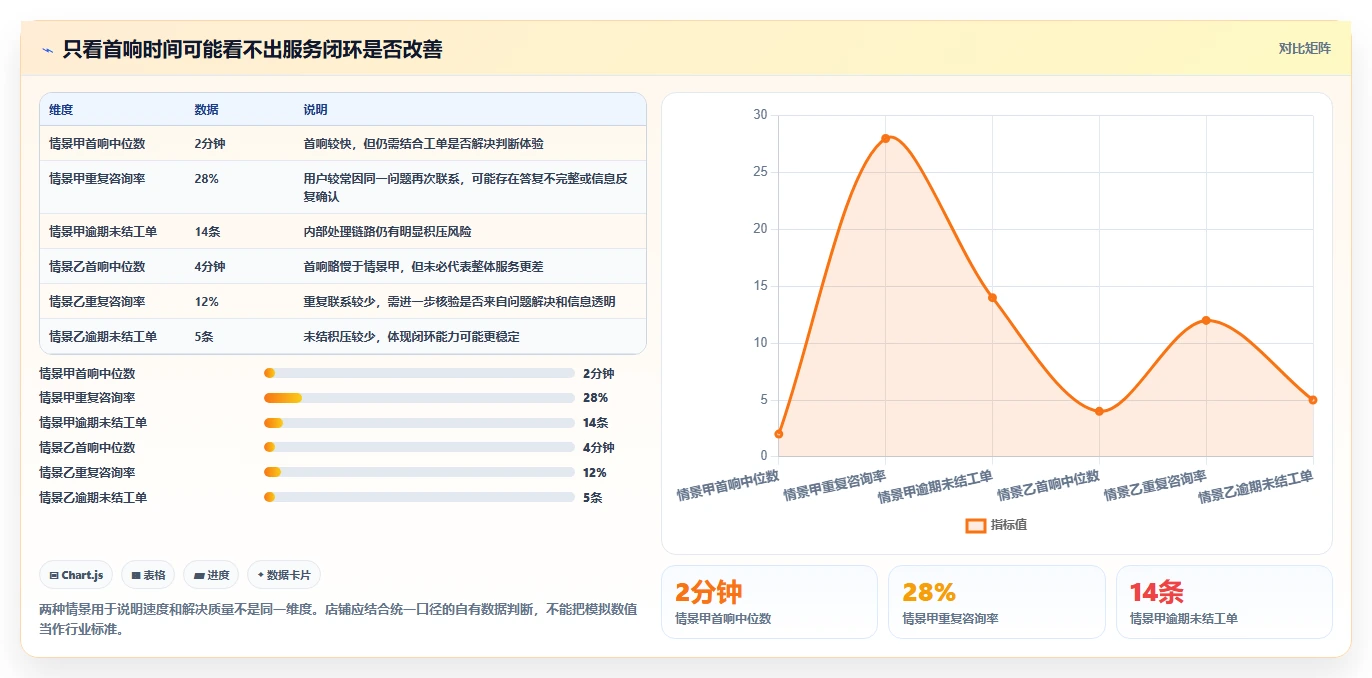Click description starting 首响略慢于情景甲
1372x678 pixels.
pyautogui.click(x=424, y=267)
